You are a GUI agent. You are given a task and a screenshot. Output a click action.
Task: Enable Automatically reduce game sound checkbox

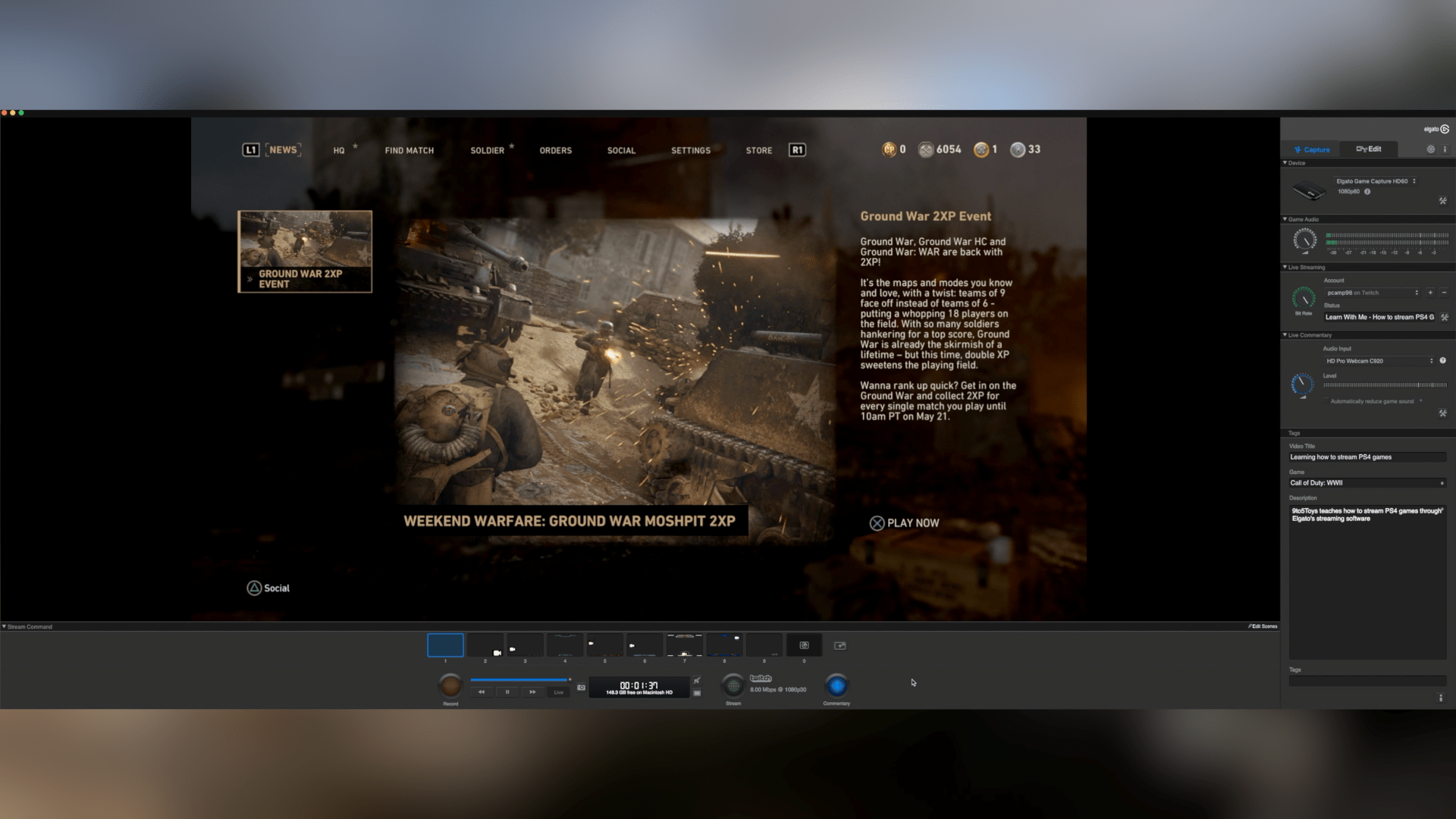click(1326, 401)
